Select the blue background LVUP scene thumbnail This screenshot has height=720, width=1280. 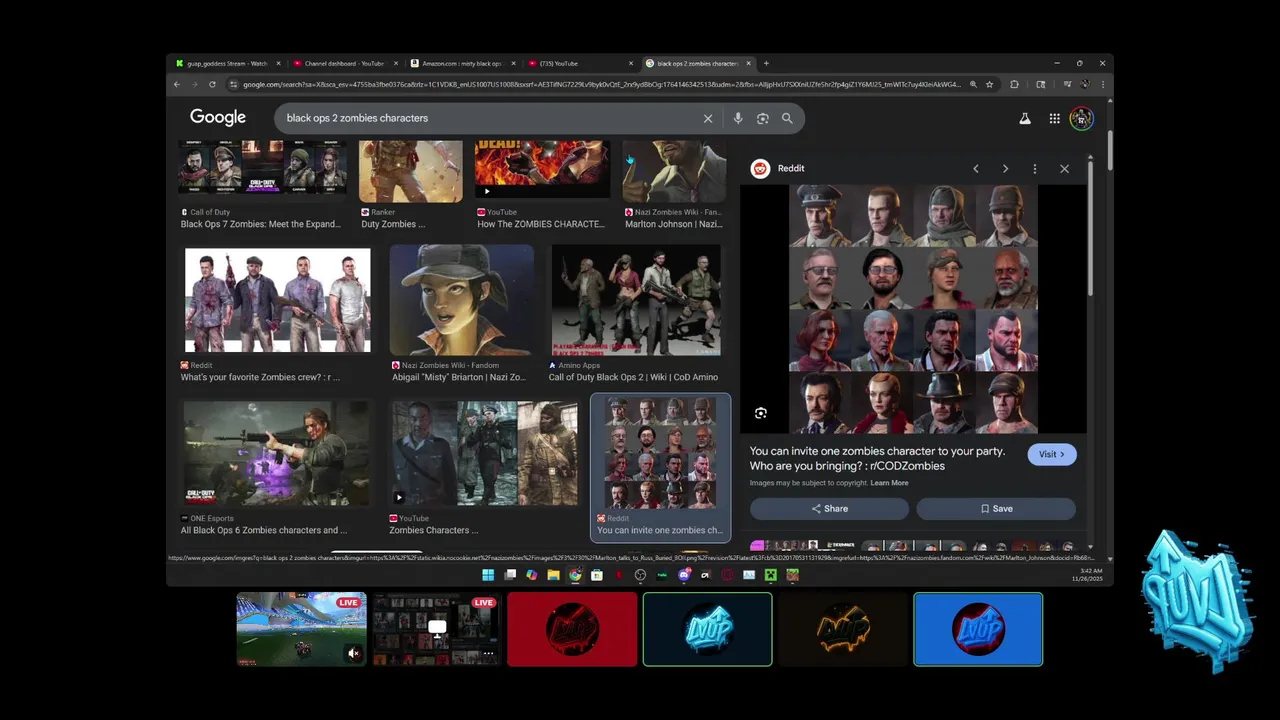pos(978,629)
